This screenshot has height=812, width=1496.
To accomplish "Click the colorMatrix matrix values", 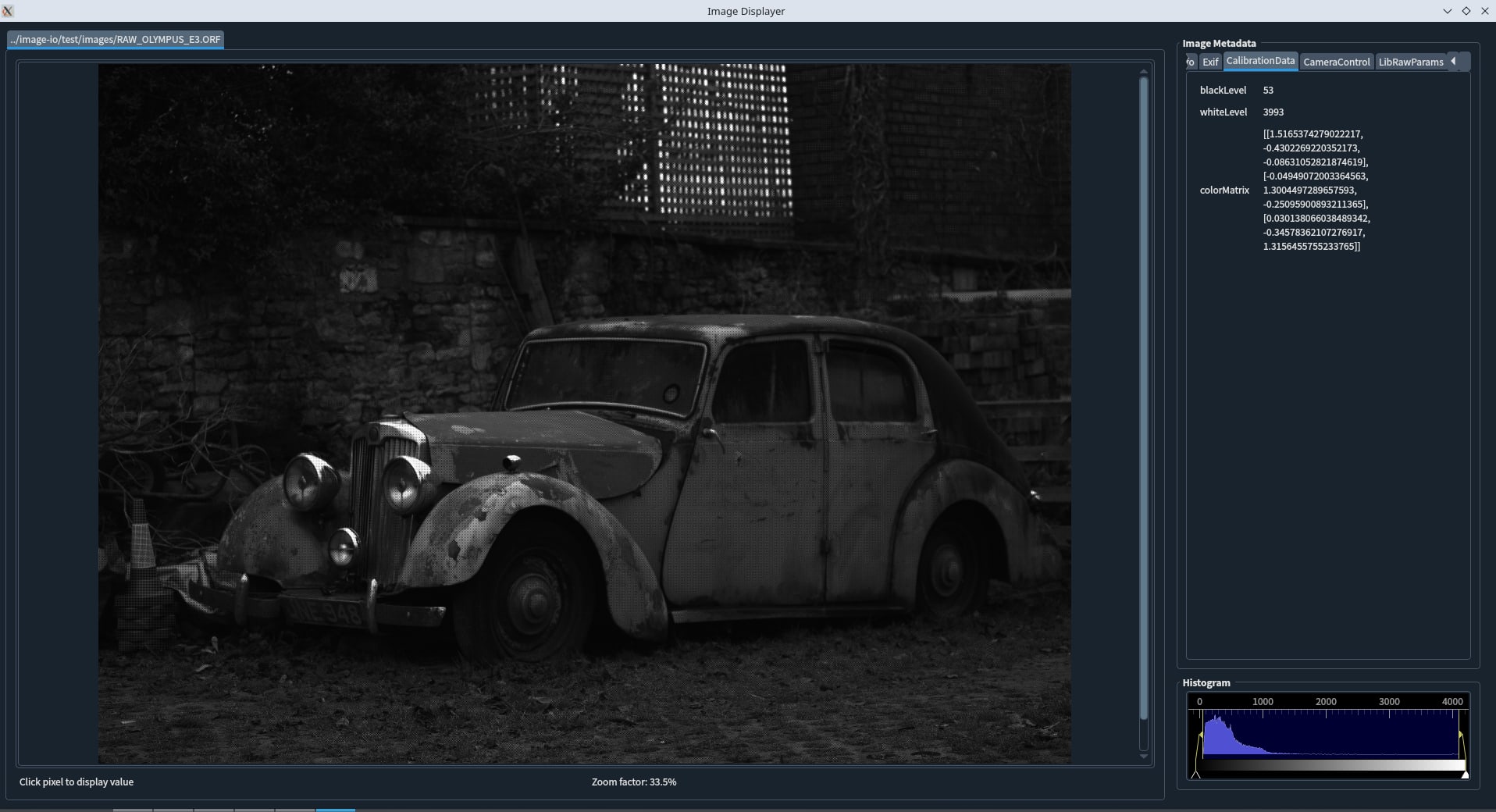I will pos(1316,191).
